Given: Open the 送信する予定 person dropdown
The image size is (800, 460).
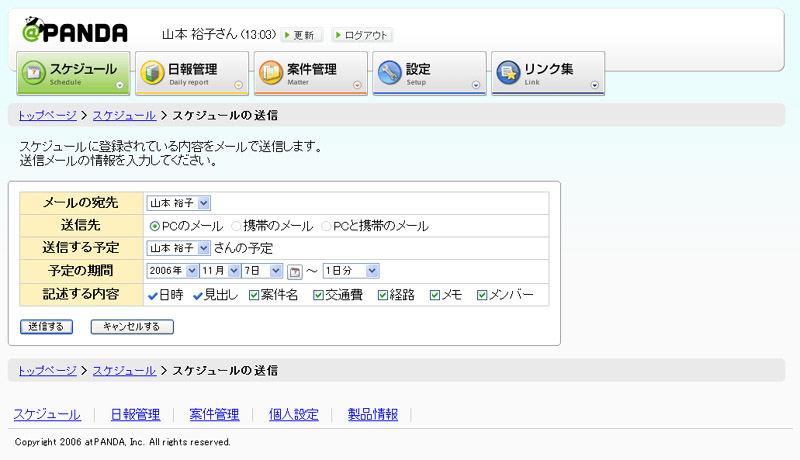Looking at the screenshot, I should tap(179, 248).
